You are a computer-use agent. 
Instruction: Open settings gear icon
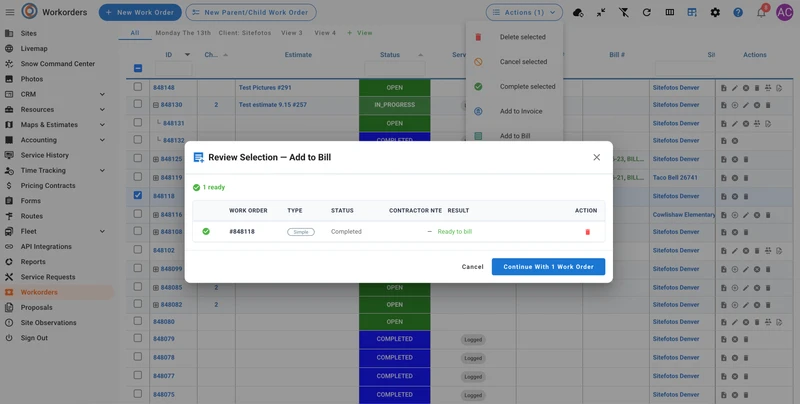[x=715, y=12]
